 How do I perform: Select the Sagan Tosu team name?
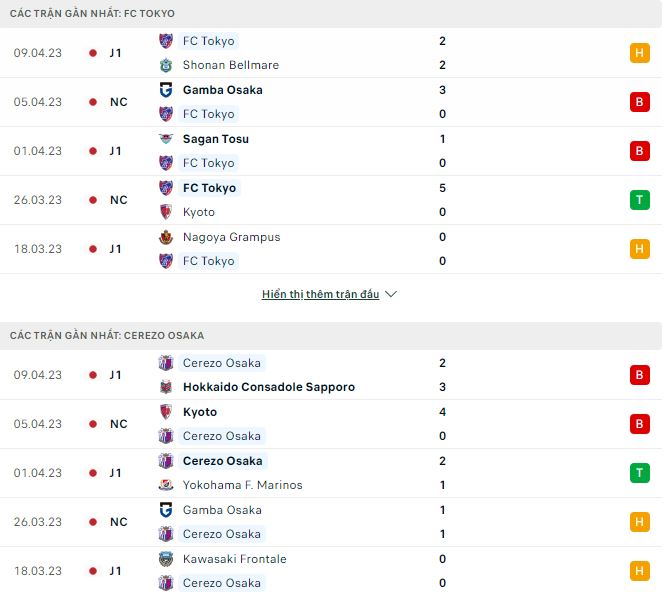point(215,139)
